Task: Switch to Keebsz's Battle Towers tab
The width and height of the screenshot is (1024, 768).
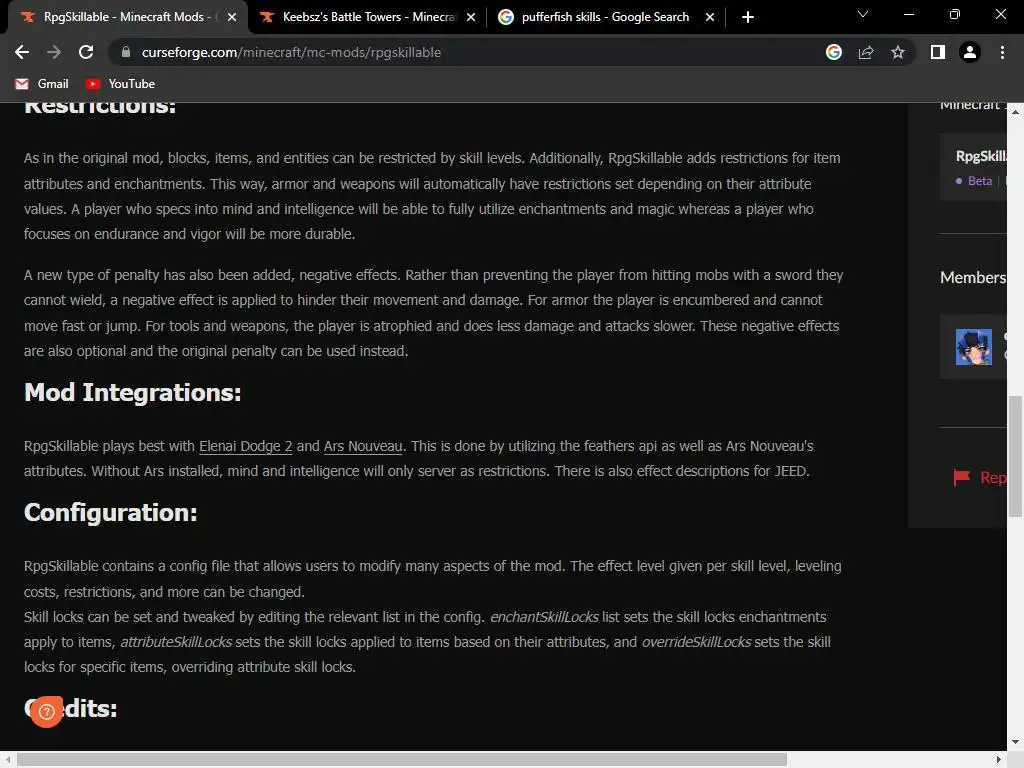Action: pos(368,17)
